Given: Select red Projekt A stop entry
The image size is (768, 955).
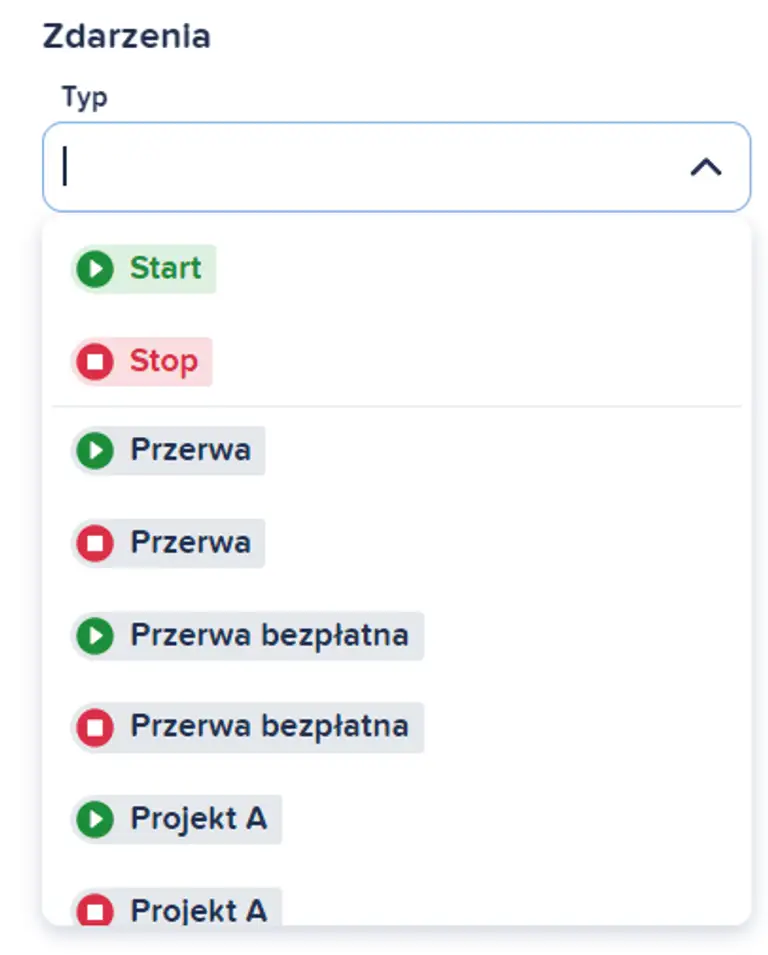Looking at the screenshot, I should 199,911.
